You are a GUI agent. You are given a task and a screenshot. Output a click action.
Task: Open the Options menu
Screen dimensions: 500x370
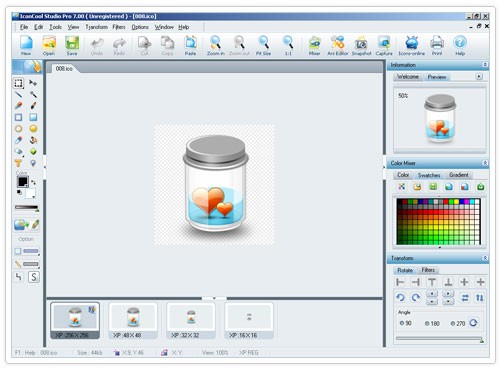pos(140,27)
